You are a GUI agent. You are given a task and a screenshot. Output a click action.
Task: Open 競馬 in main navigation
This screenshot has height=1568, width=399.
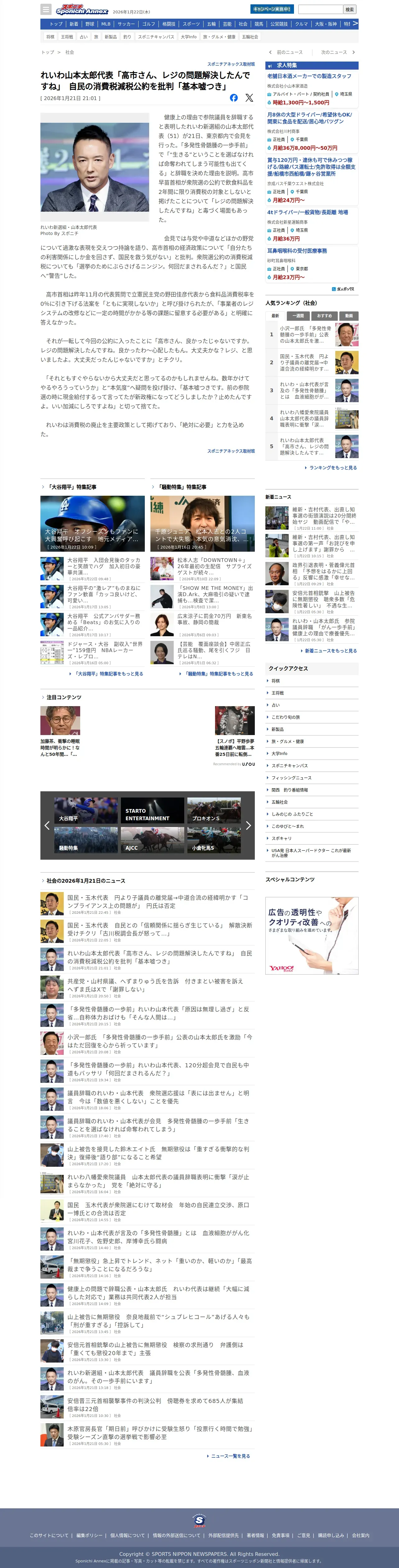pos(259,24)
